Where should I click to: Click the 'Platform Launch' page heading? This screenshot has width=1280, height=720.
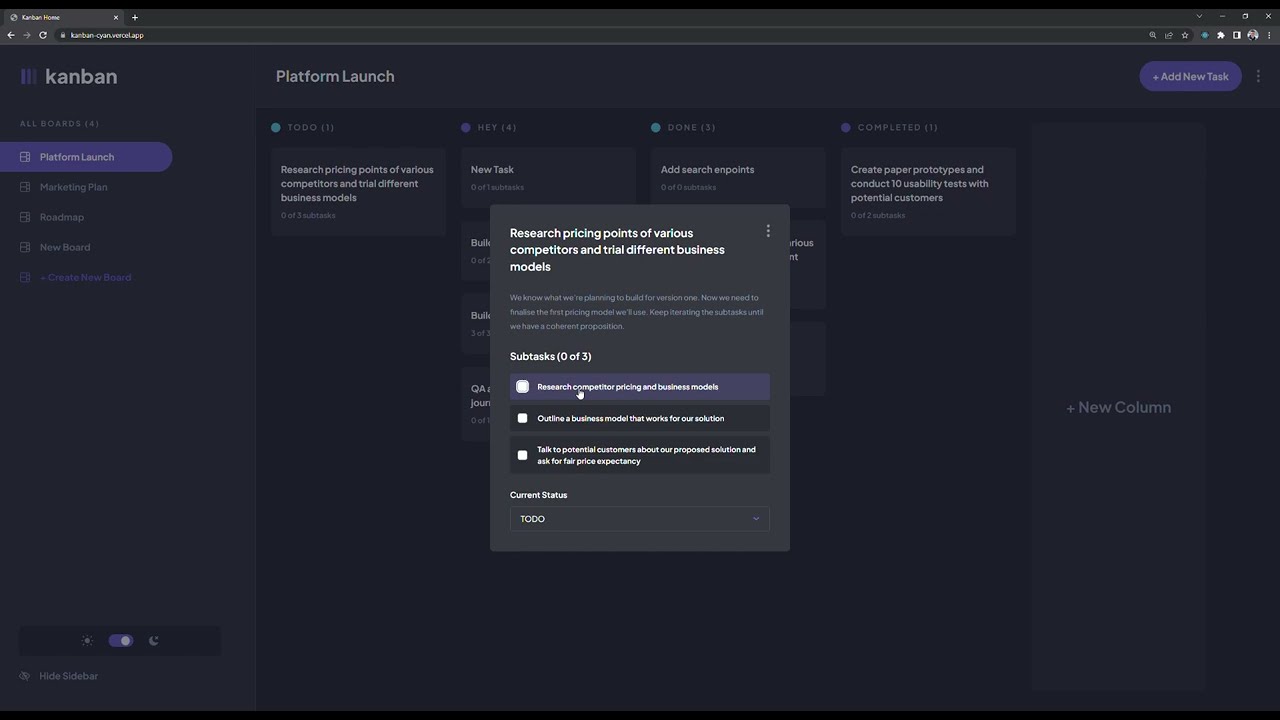click(x=335, y=76)
